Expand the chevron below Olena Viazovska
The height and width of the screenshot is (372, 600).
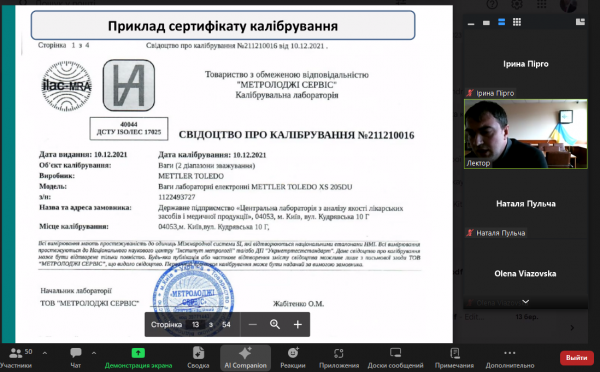point(526,302)
